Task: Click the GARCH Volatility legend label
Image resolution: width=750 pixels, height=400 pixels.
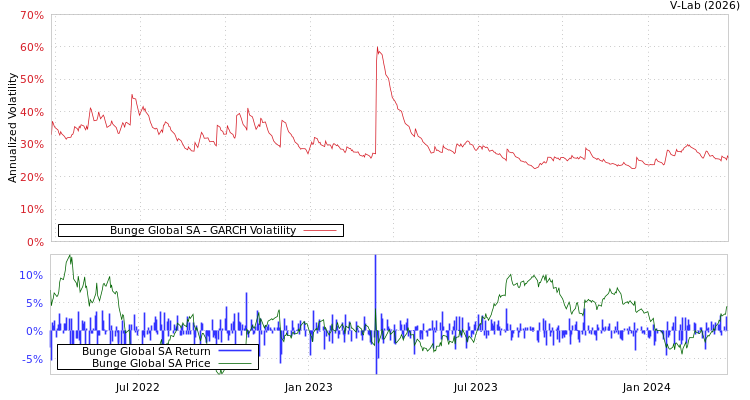Action: (202, 230)
